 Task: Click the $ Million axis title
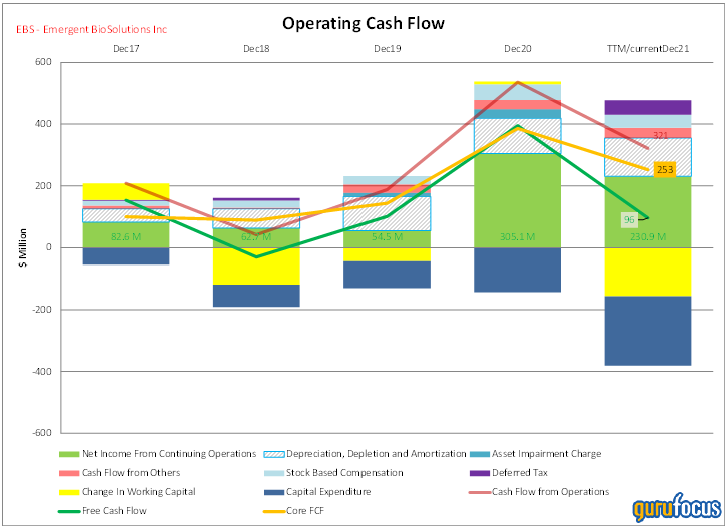(23, 248)
